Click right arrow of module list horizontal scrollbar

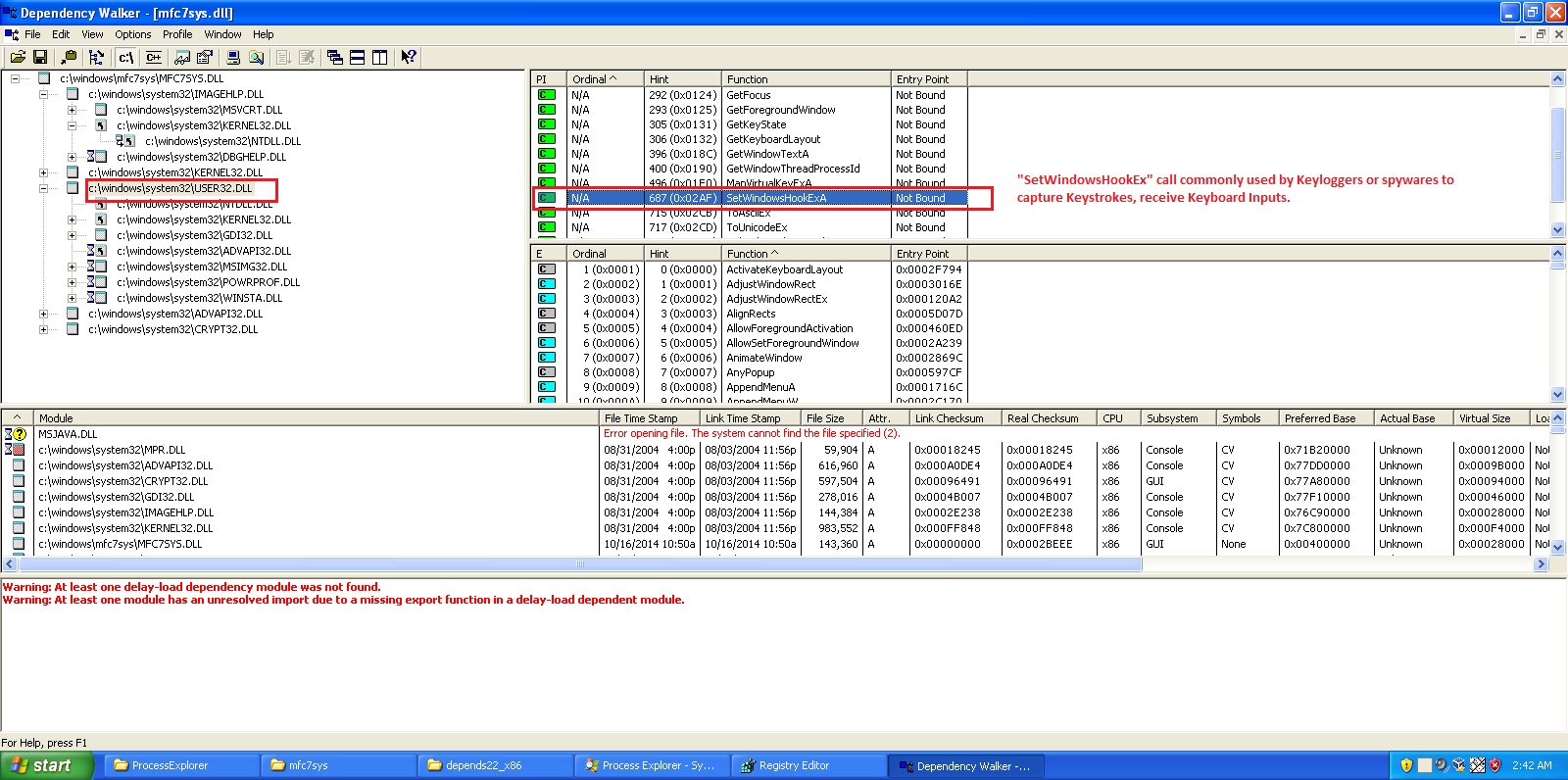(1541, 564)
